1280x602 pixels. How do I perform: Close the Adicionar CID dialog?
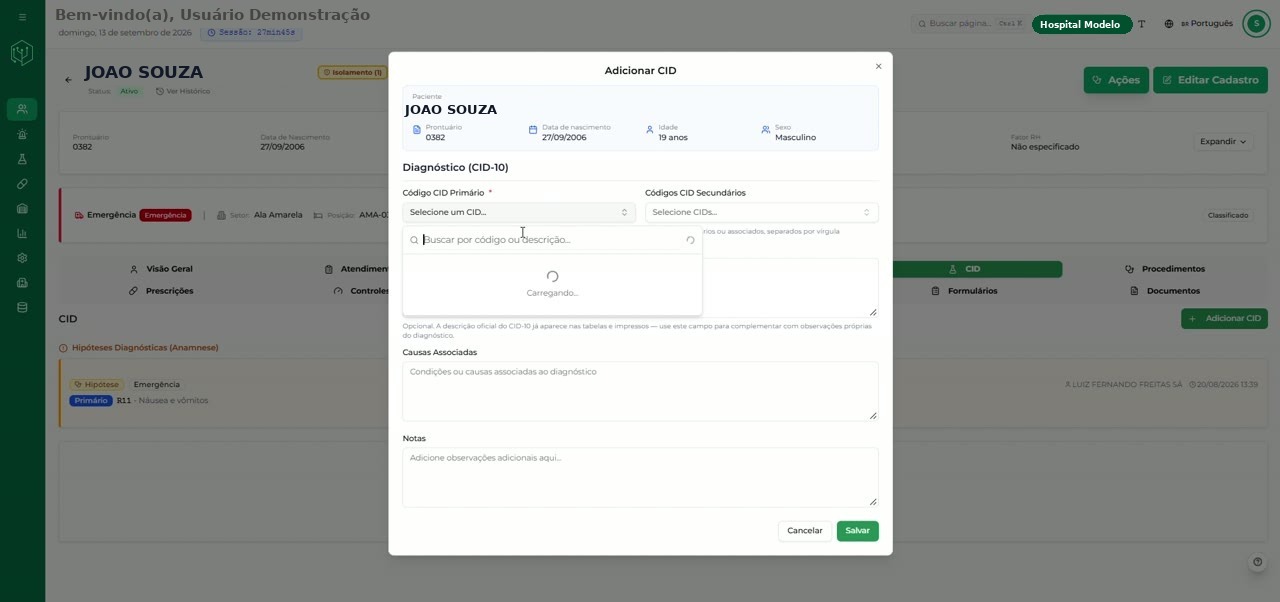click(x=878, y=67)
